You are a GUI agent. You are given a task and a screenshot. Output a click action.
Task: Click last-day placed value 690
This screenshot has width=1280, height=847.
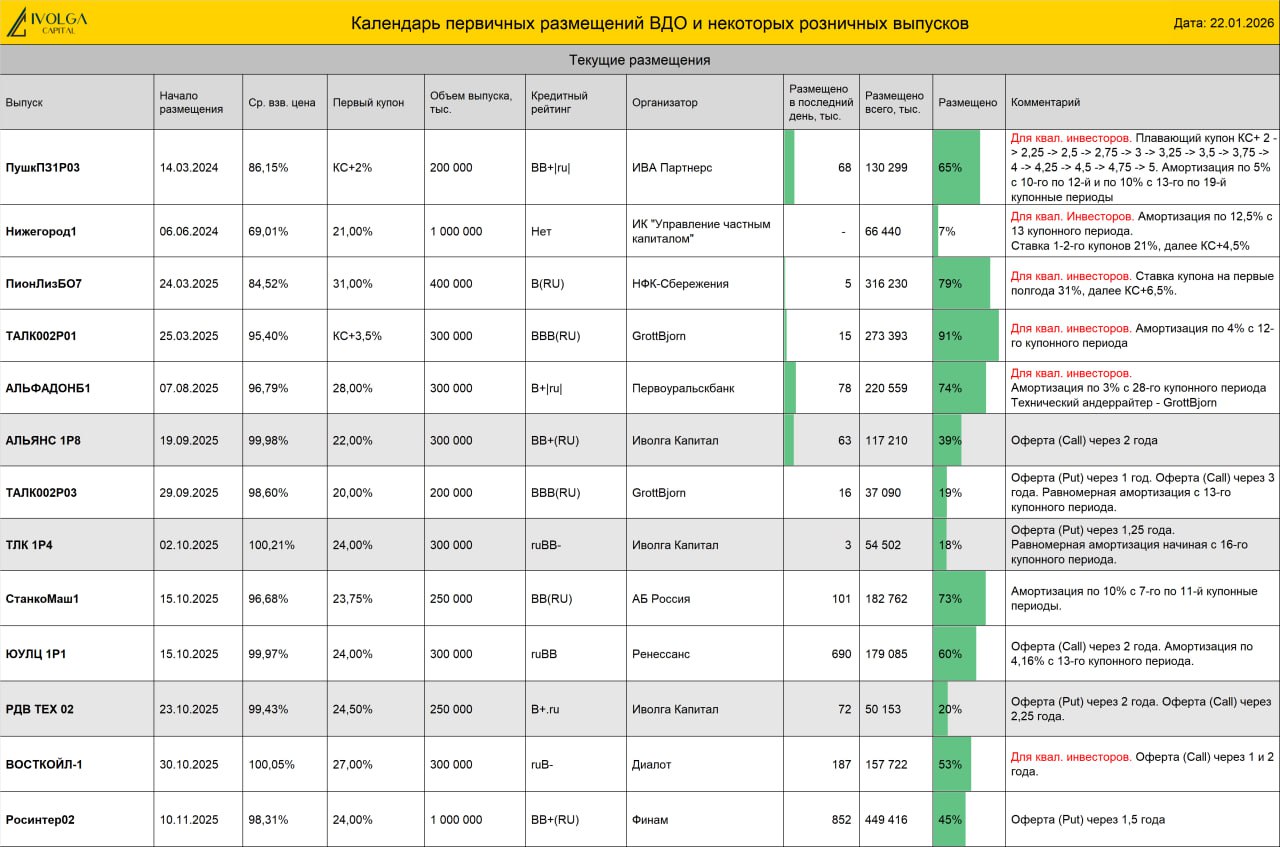click(842, 654)
